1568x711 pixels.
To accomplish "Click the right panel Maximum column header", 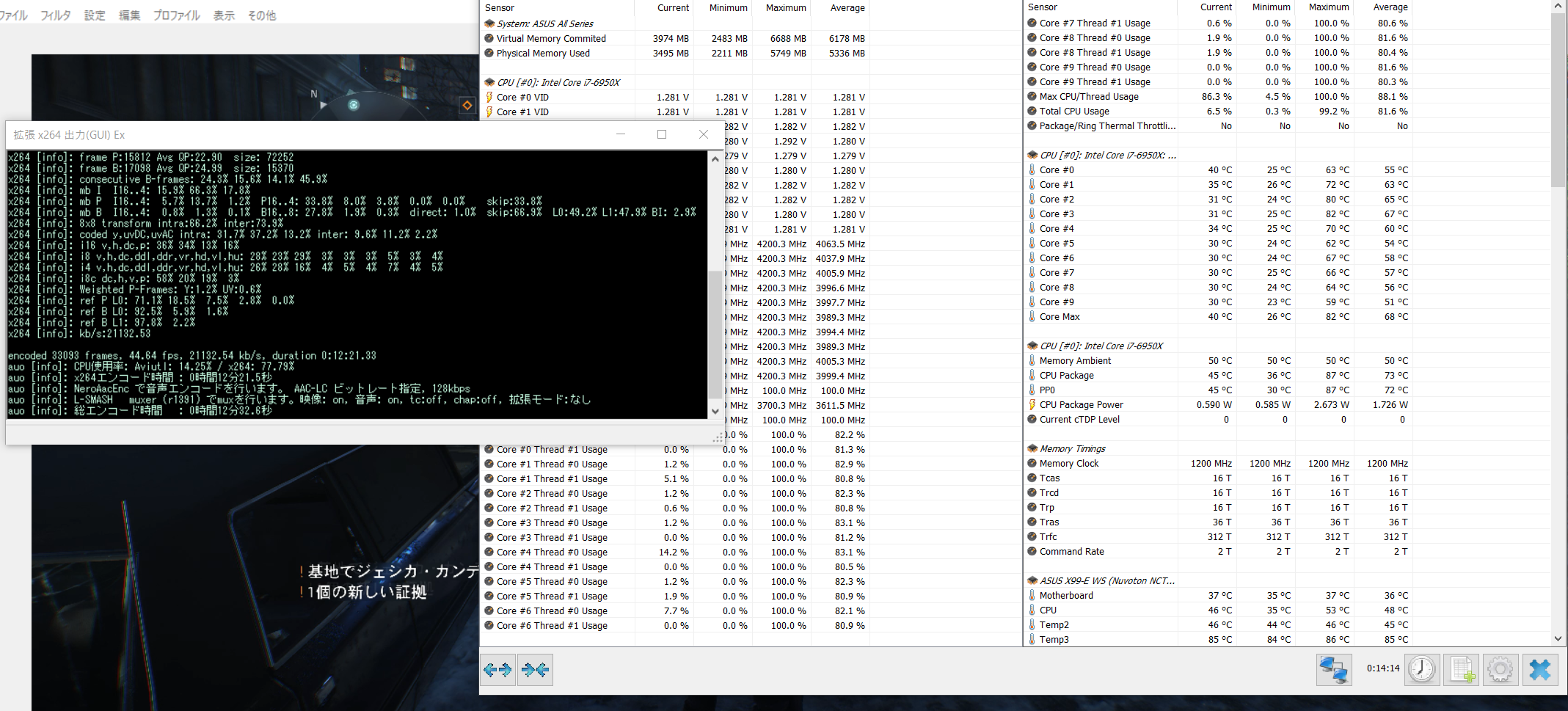I will click(x=1324, y=7).
